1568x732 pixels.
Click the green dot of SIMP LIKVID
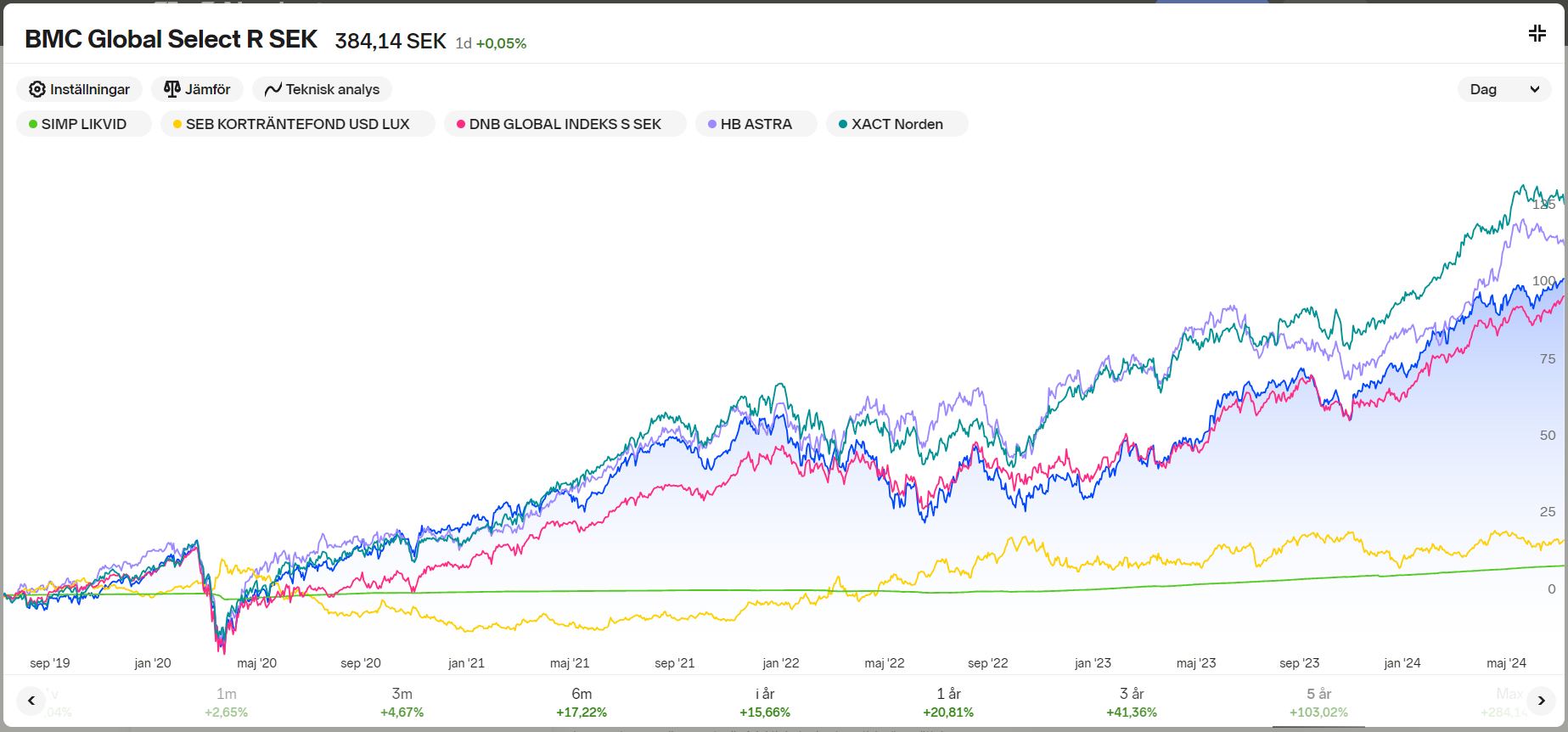(33, 124)
